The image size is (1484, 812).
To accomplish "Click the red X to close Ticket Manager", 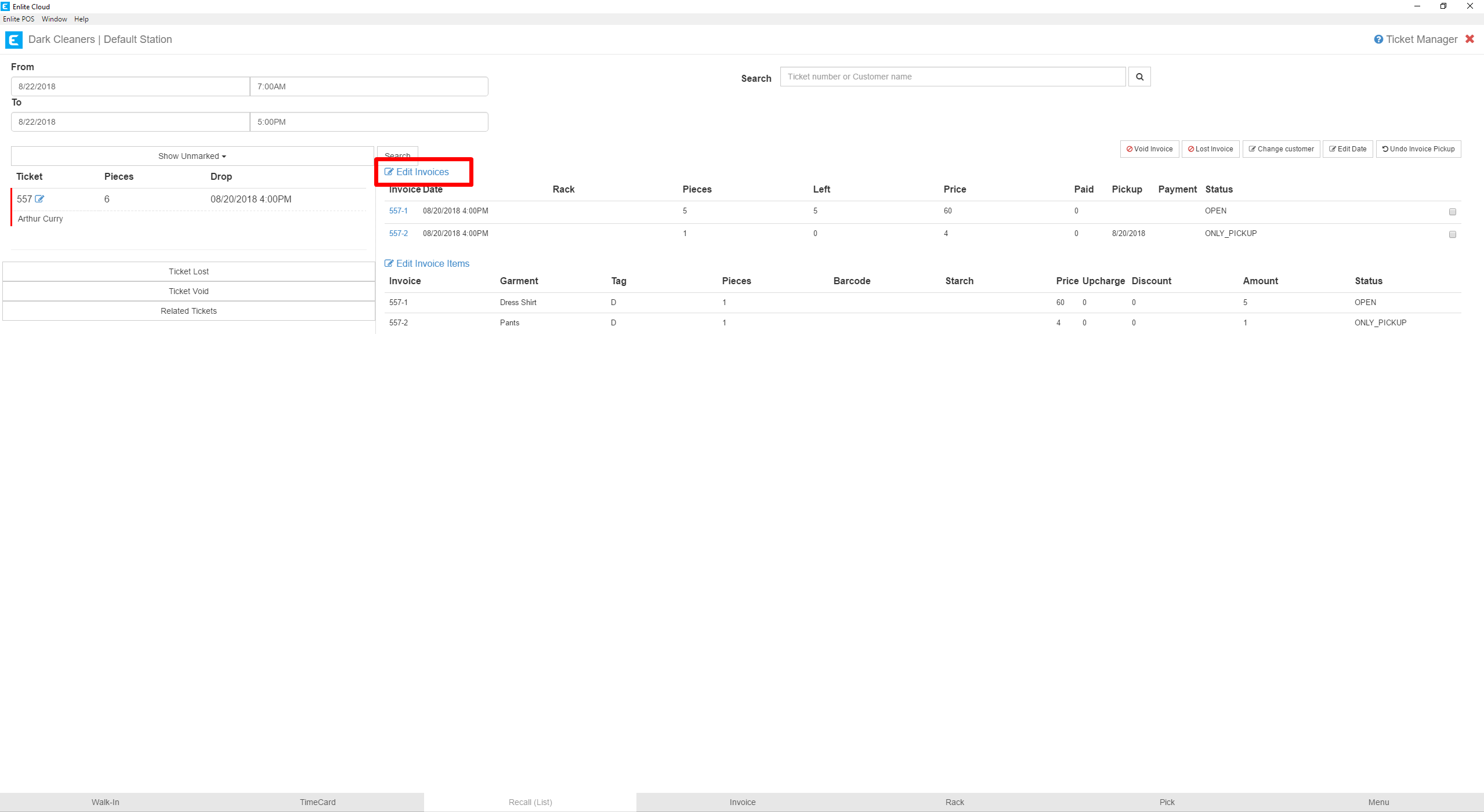I will pos(1469,39).
